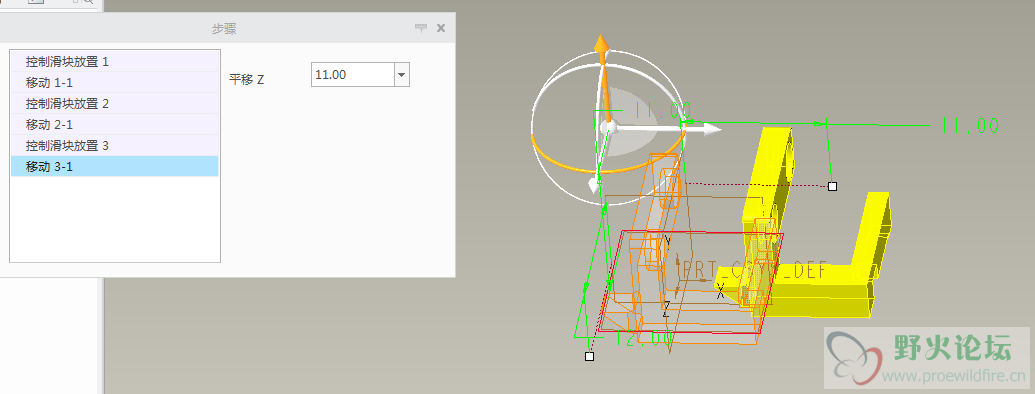The height and width of the screenshot is (394, 1035).
Task: Click the dragger center ball
Action: 608,127
